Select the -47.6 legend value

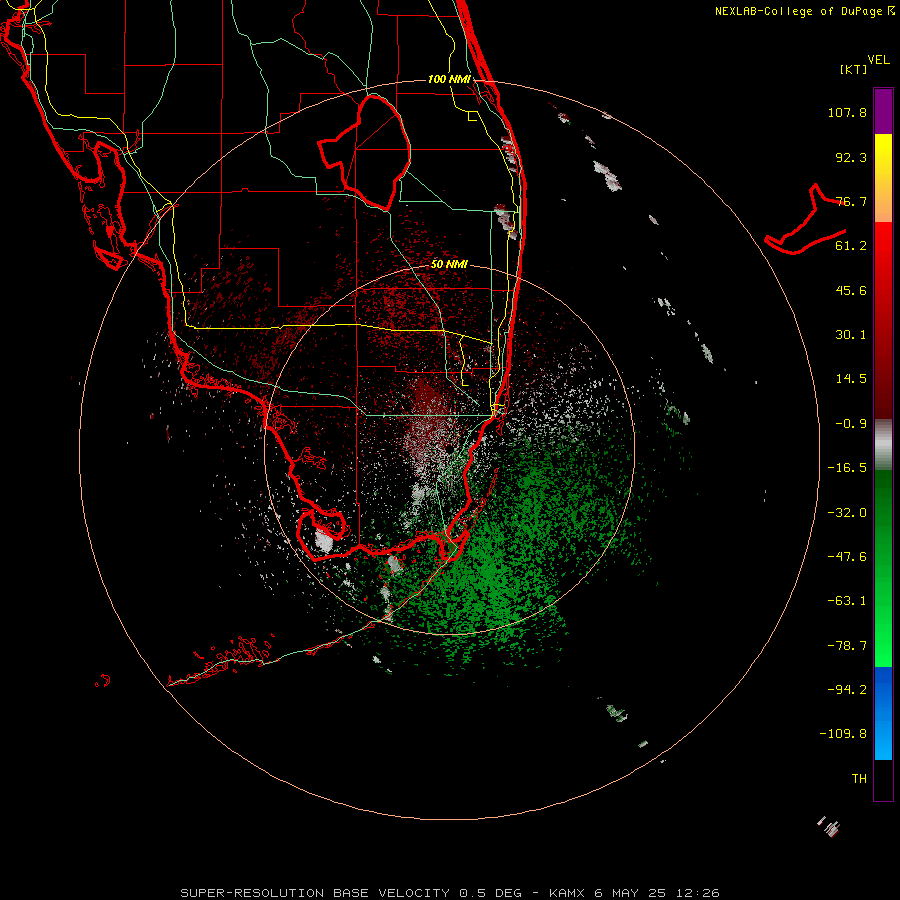[x=847, y=556]
